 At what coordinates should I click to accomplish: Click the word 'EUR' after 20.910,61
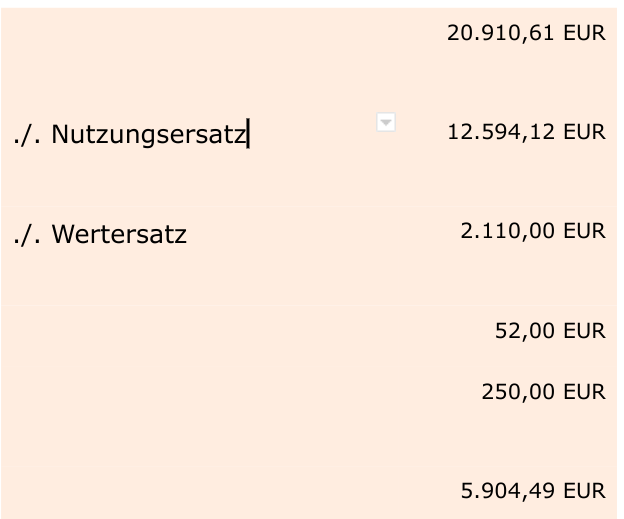click(x=584, y=33)
